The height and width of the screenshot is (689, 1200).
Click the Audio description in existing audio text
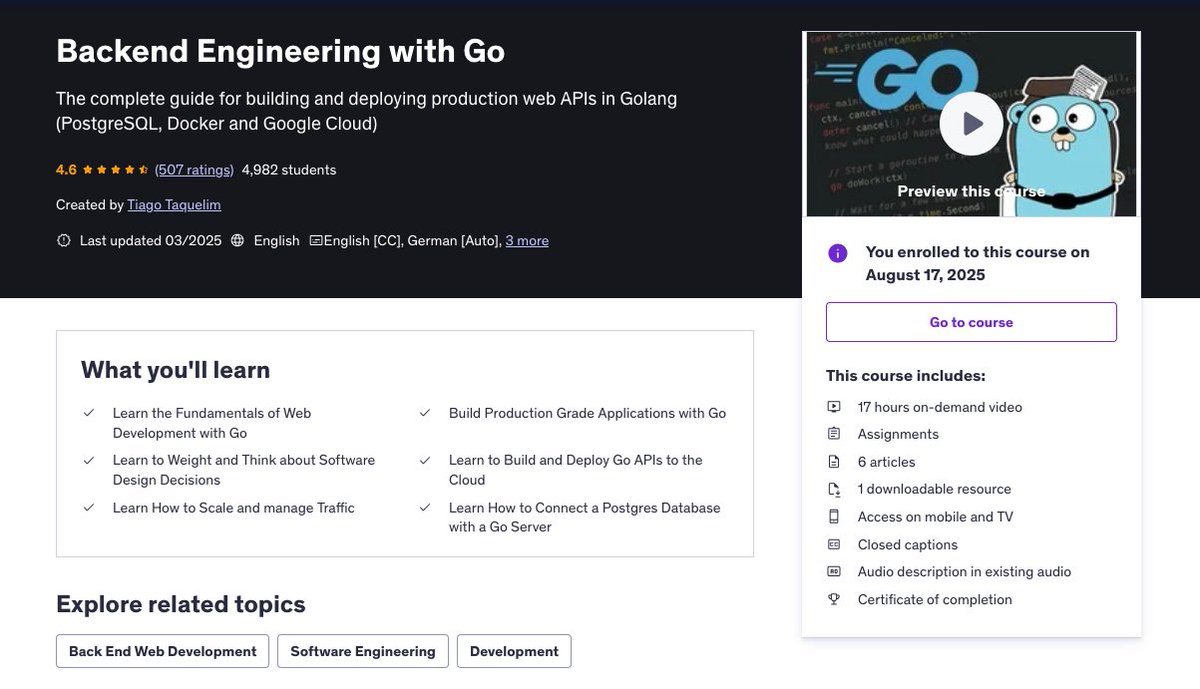click(x=964, y=572)
